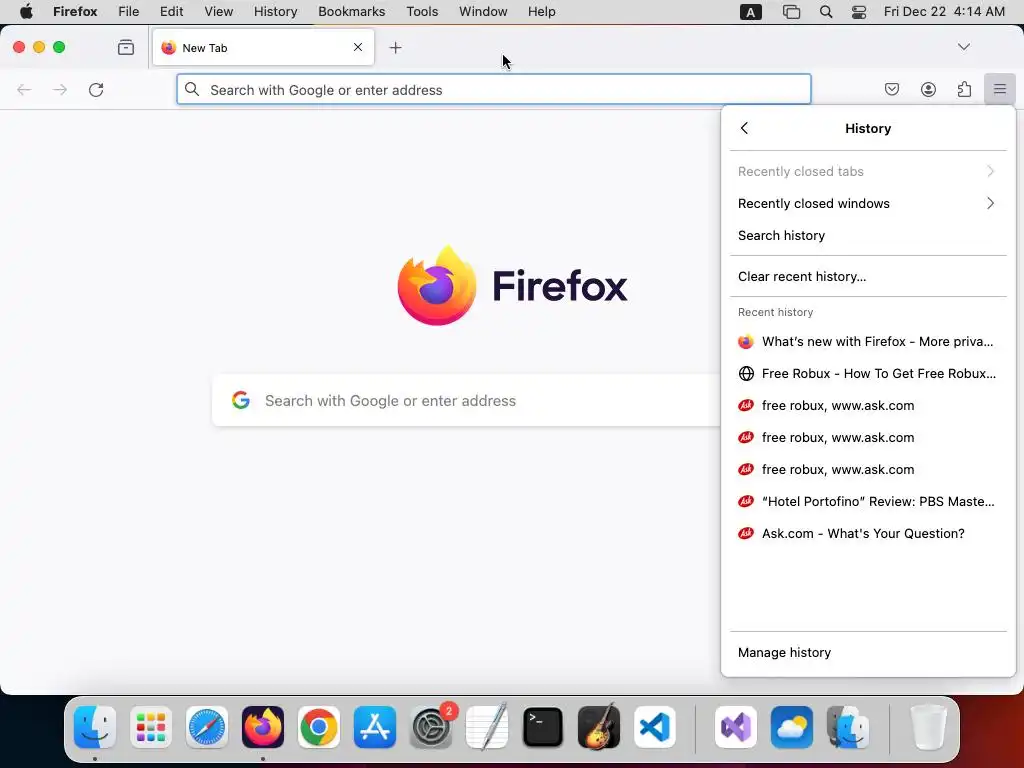Click the Google search box on page
Image resolution: width=1024 pixels, height=768 pixels.
(466, 400)
